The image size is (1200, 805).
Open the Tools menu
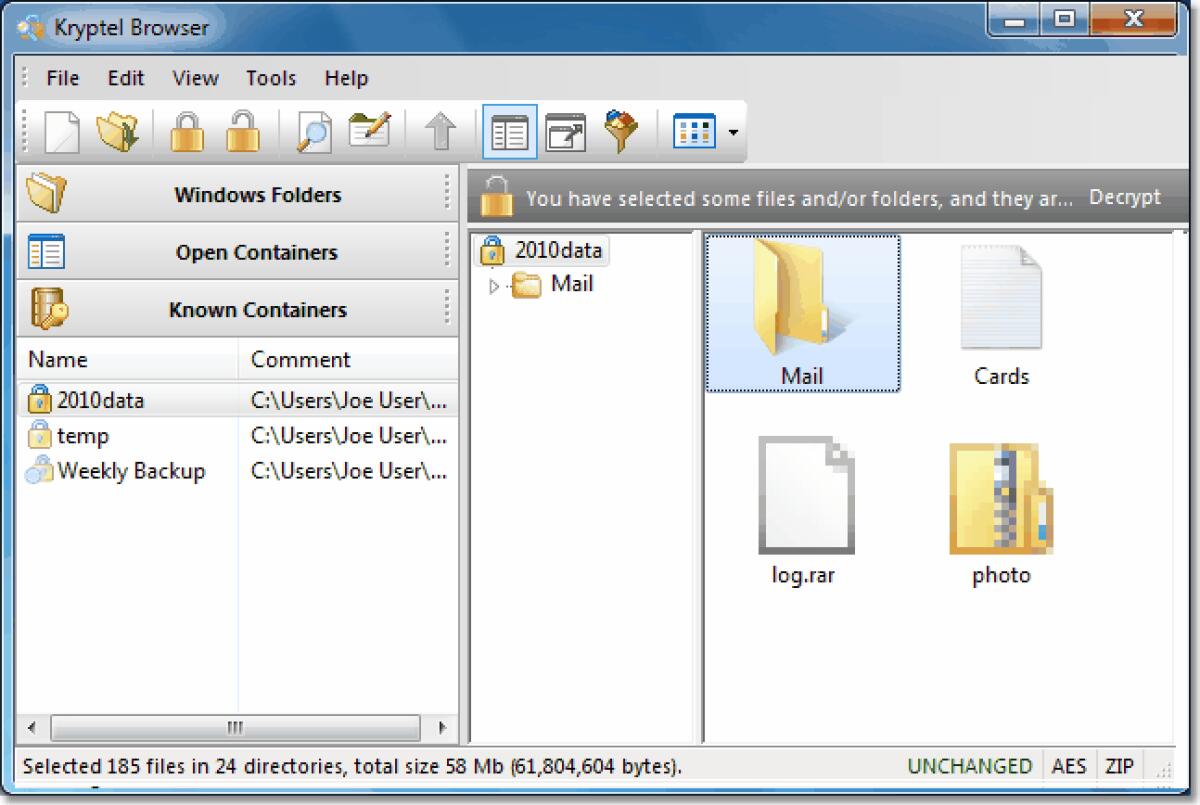[269, 78]
